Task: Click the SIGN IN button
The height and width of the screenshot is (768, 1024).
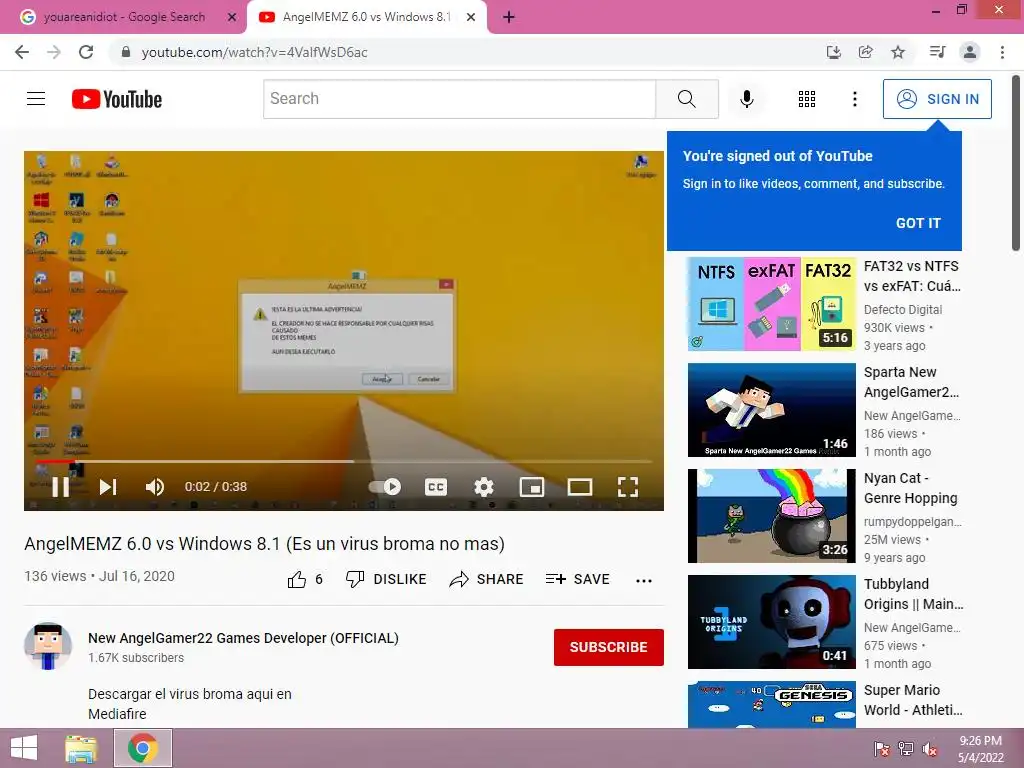Action: coord(937,99)
